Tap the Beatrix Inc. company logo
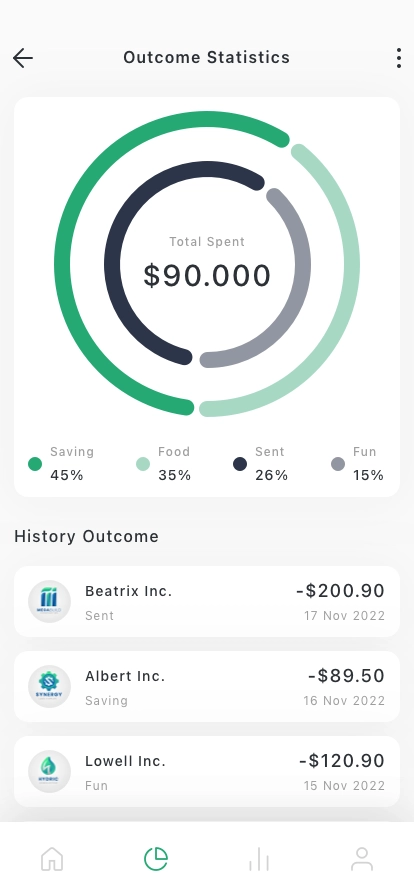The width and height of the screenshot is (414, 896). [50, 601]
